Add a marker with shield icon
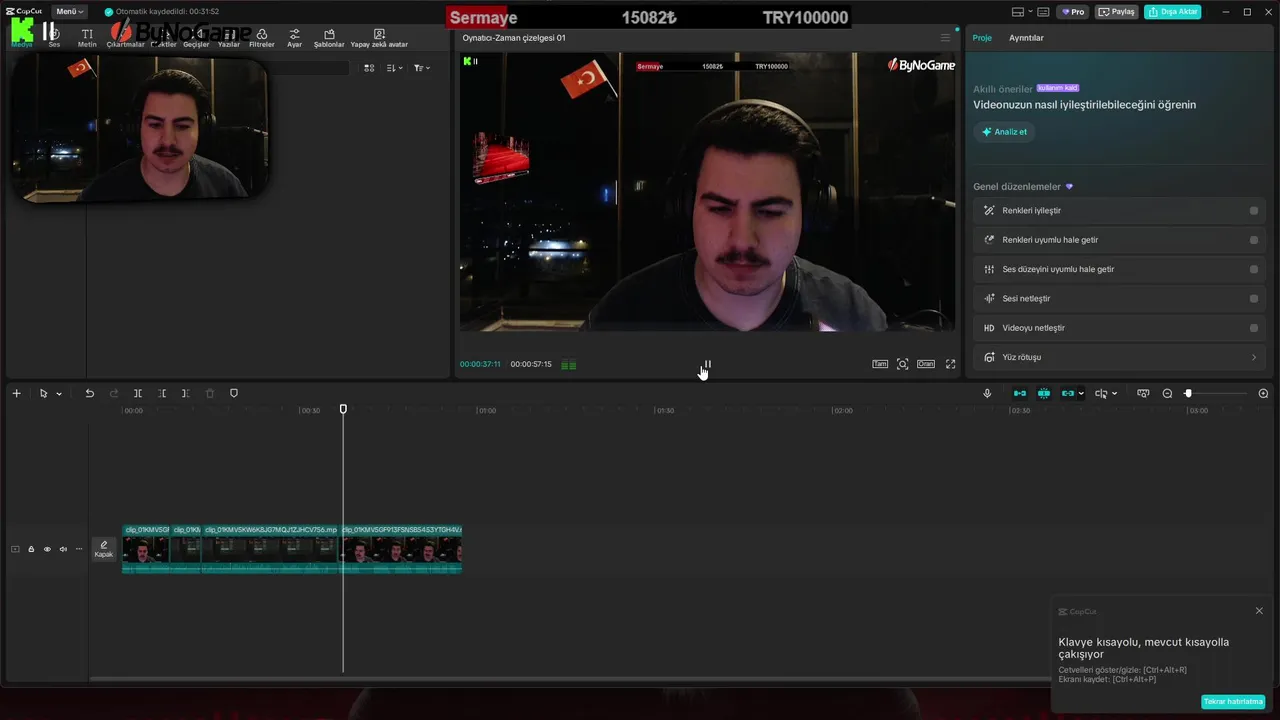The width and height of the screenshot is (1280, 720). (x=234, y=393)
